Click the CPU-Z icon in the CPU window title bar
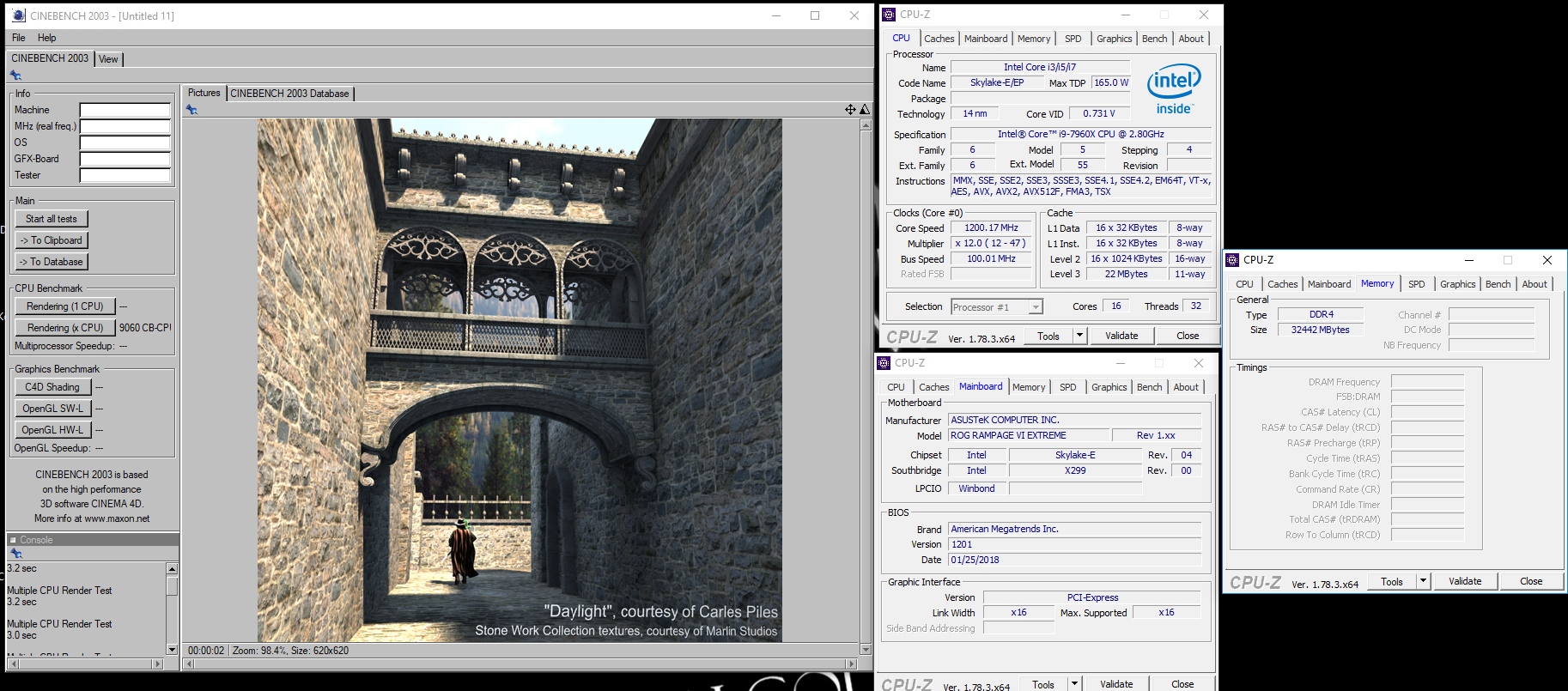This screenshot has width=1568, height=691. click(x=890, y=15)
